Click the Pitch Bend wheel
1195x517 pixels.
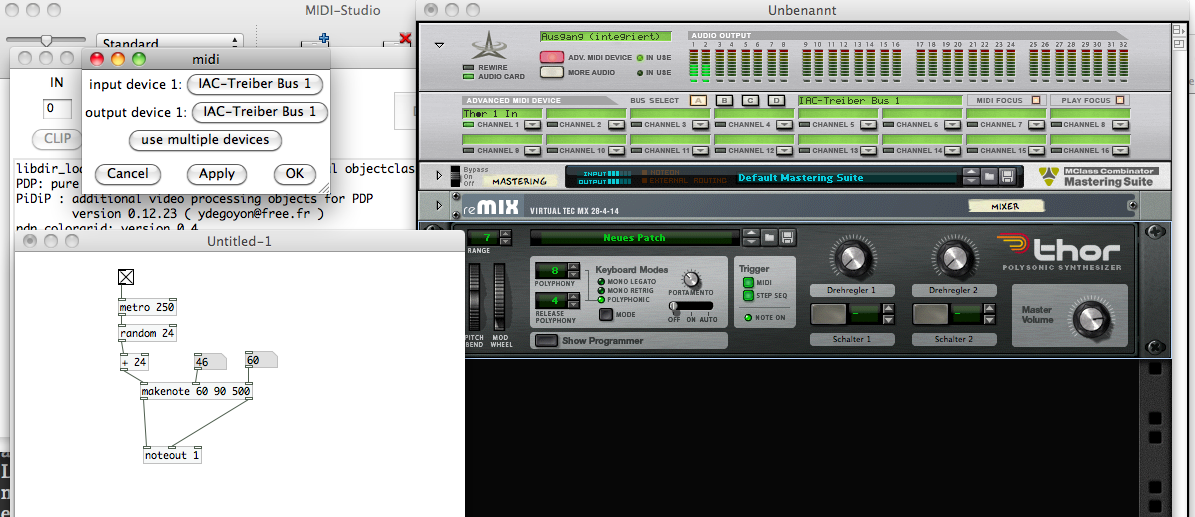coord(475,298)
